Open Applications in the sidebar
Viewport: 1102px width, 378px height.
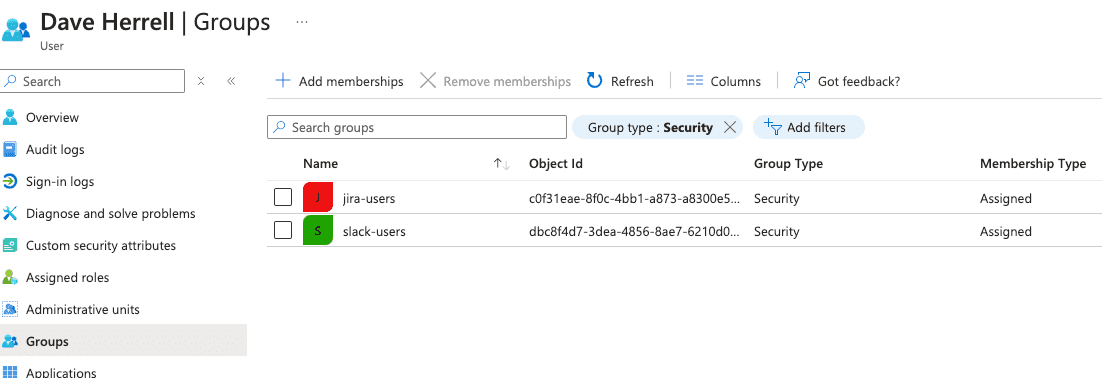click(x=61, y=372)
